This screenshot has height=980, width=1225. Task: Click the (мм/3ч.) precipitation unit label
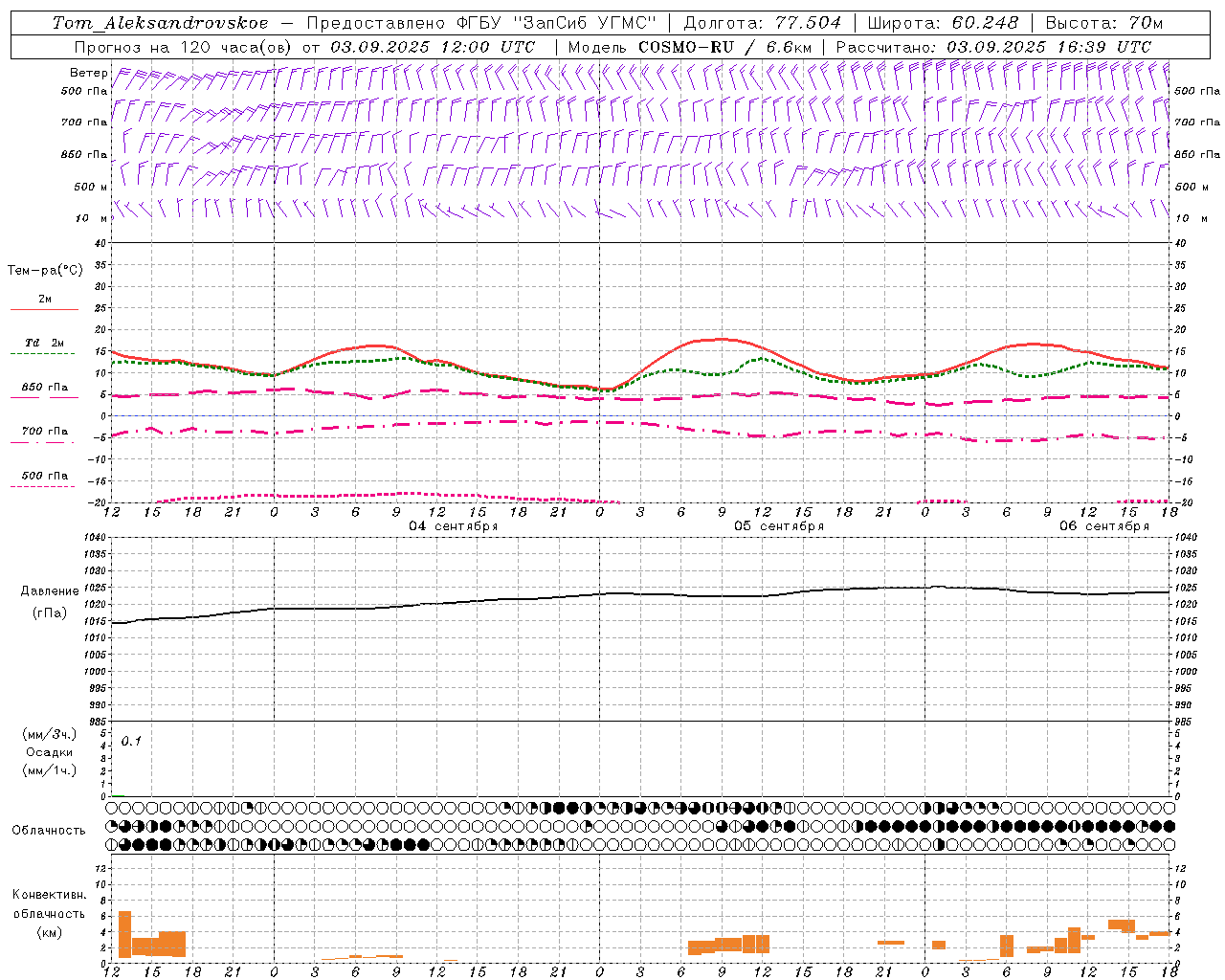click(50, 734)
